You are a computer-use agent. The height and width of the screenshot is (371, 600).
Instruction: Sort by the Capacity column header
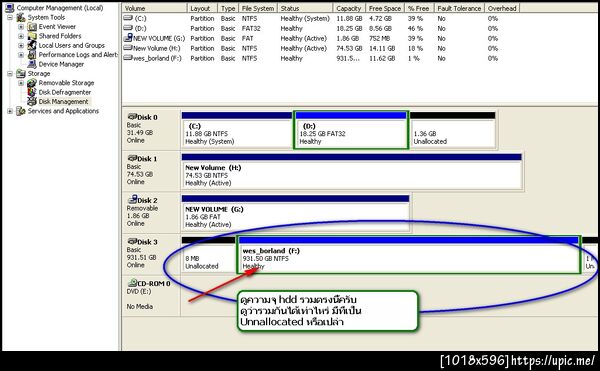[x=349, y=8]
